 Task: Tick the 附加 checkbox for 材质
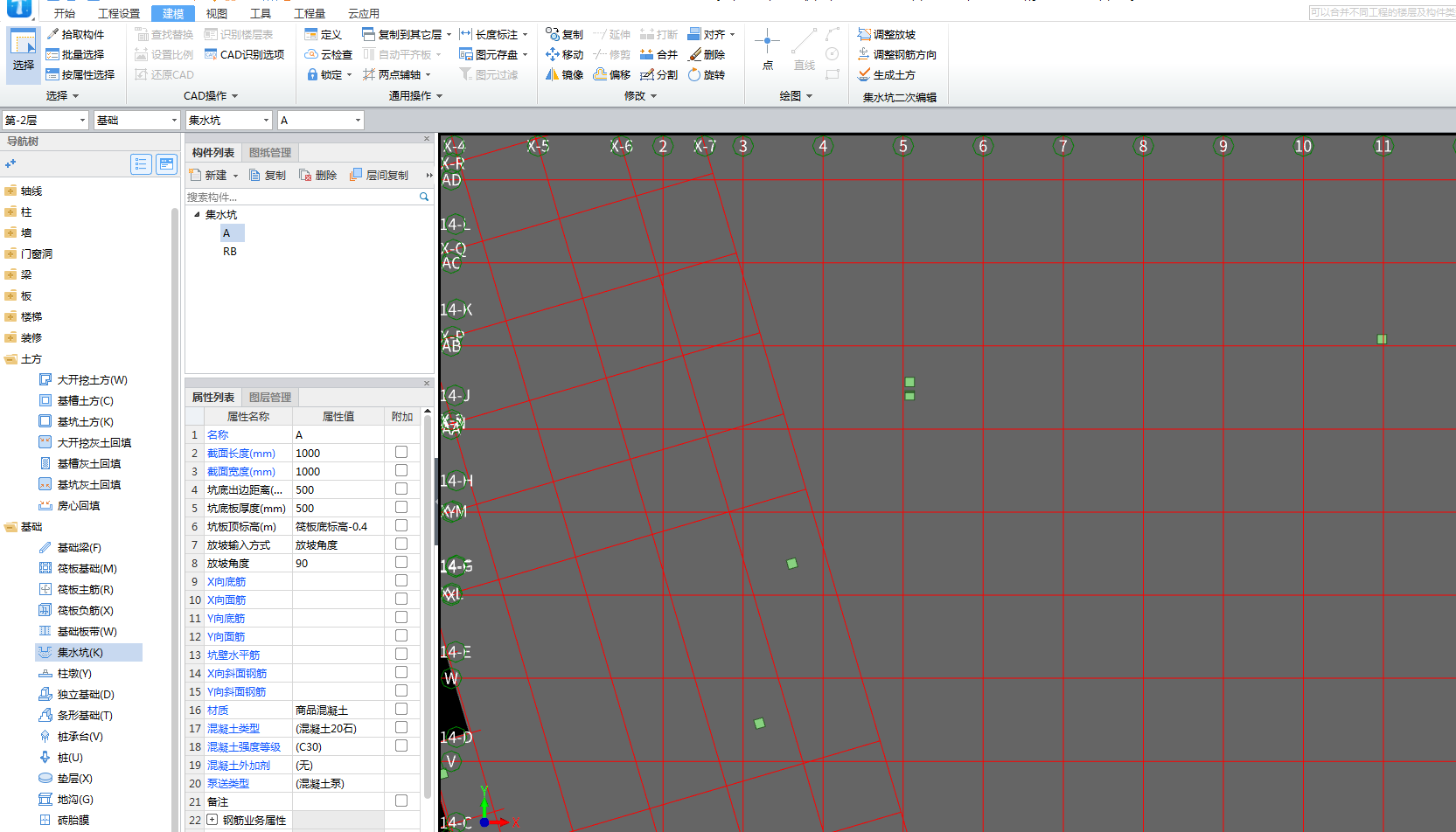401,709
